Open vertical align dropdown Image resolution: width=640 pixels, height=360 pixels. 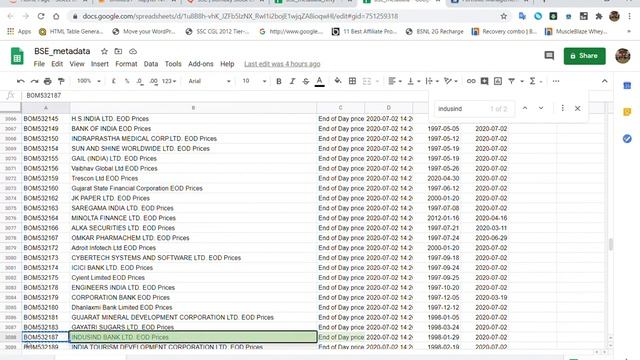point(413,81)
